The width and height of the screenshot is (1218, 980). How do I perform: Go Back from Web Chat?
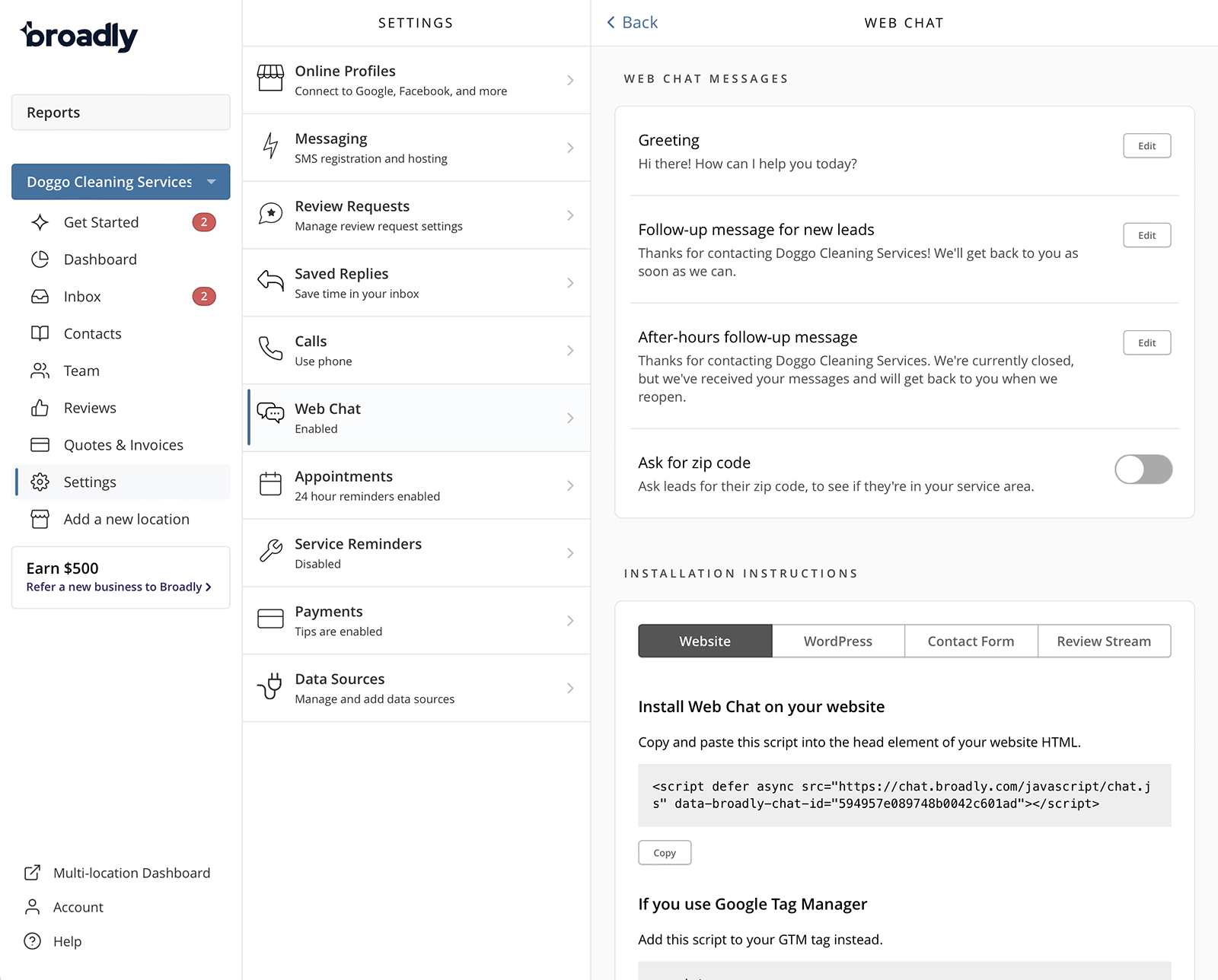(633, 23)
